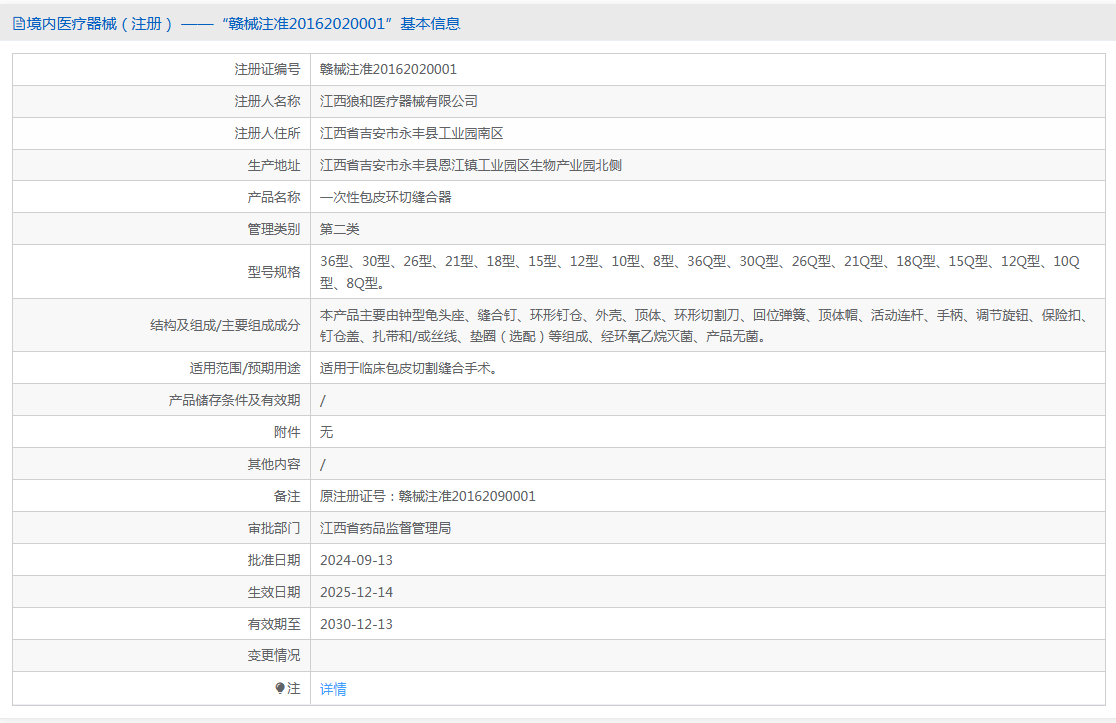This screenshot has height=723, width=1116.
Task: Click the 型号规格 label
Action: (274, 272)
